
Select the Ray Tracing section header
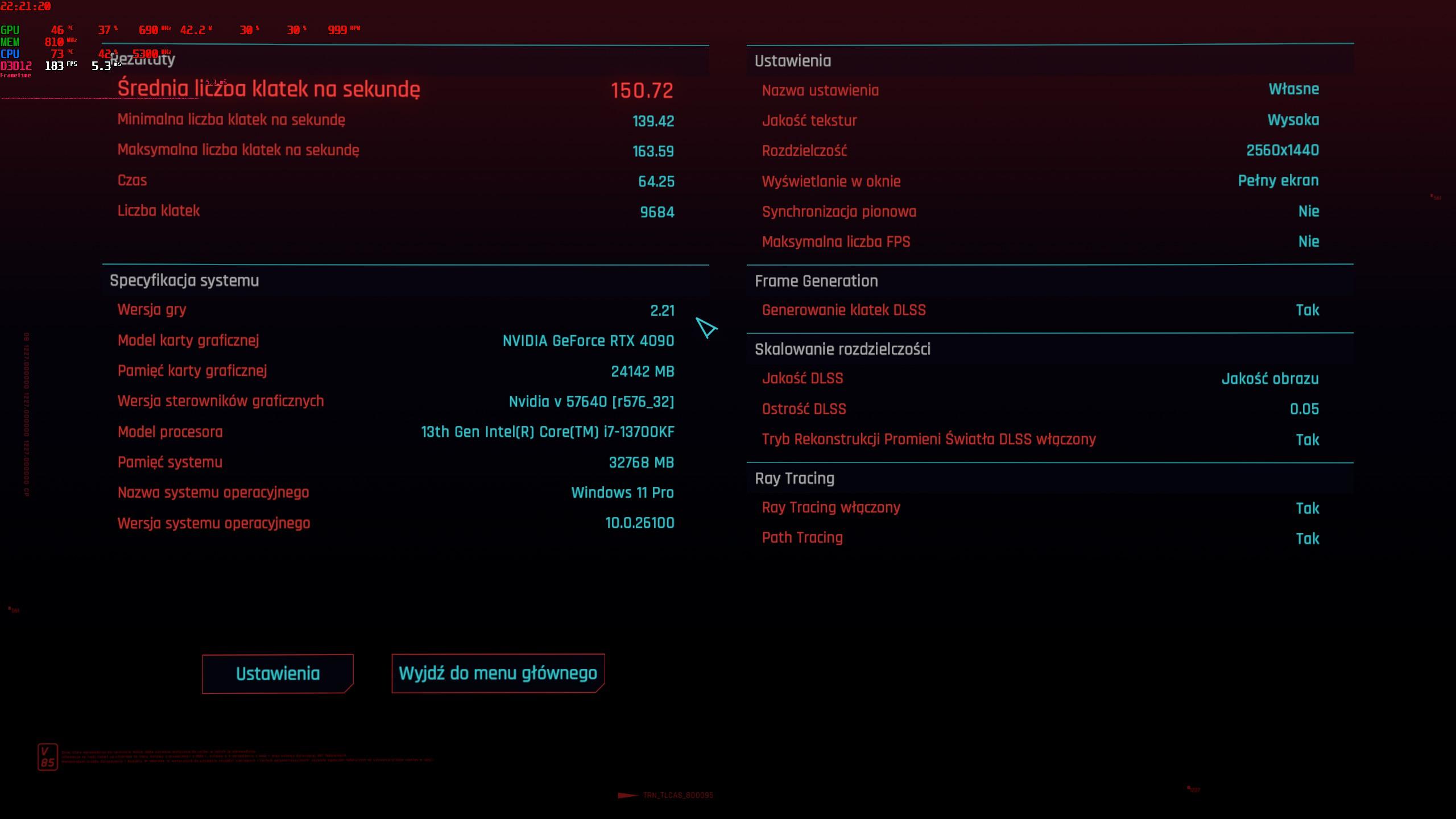(x=794, y=478)
